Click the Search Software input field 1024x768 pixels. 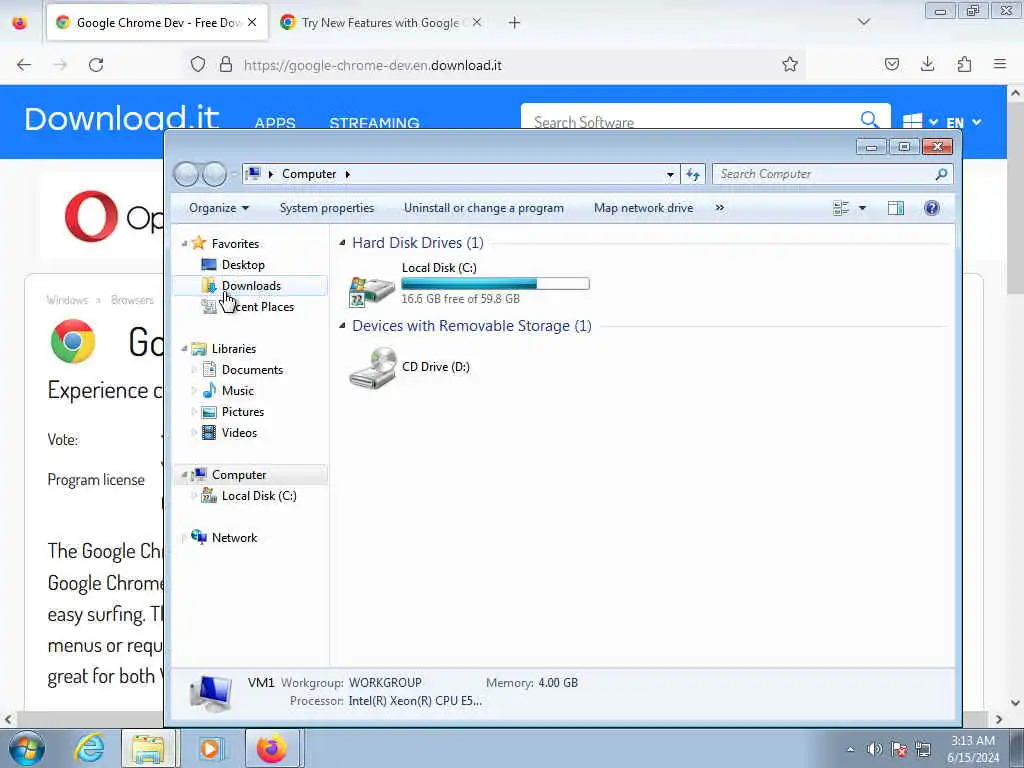tap(689, 121)
